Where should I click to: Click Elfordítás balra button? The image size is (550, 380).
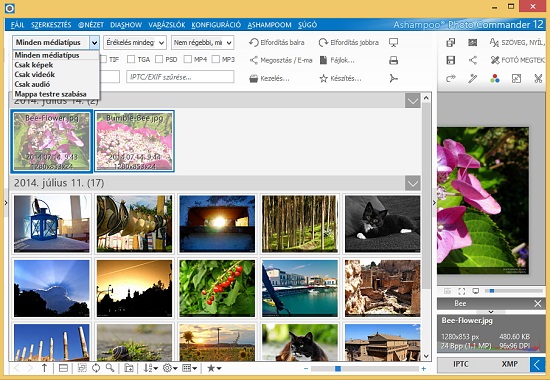[x=277, y=42]
